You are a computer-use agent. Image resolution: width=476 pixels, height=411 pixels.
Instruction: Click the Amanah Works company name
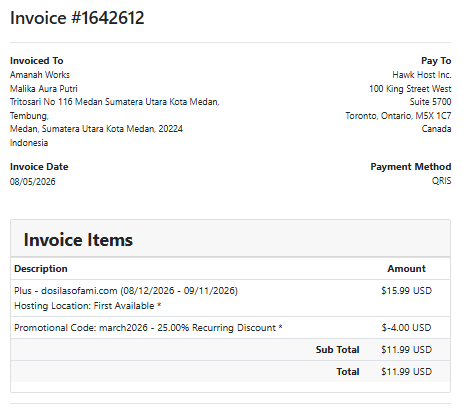coord(40,75)
